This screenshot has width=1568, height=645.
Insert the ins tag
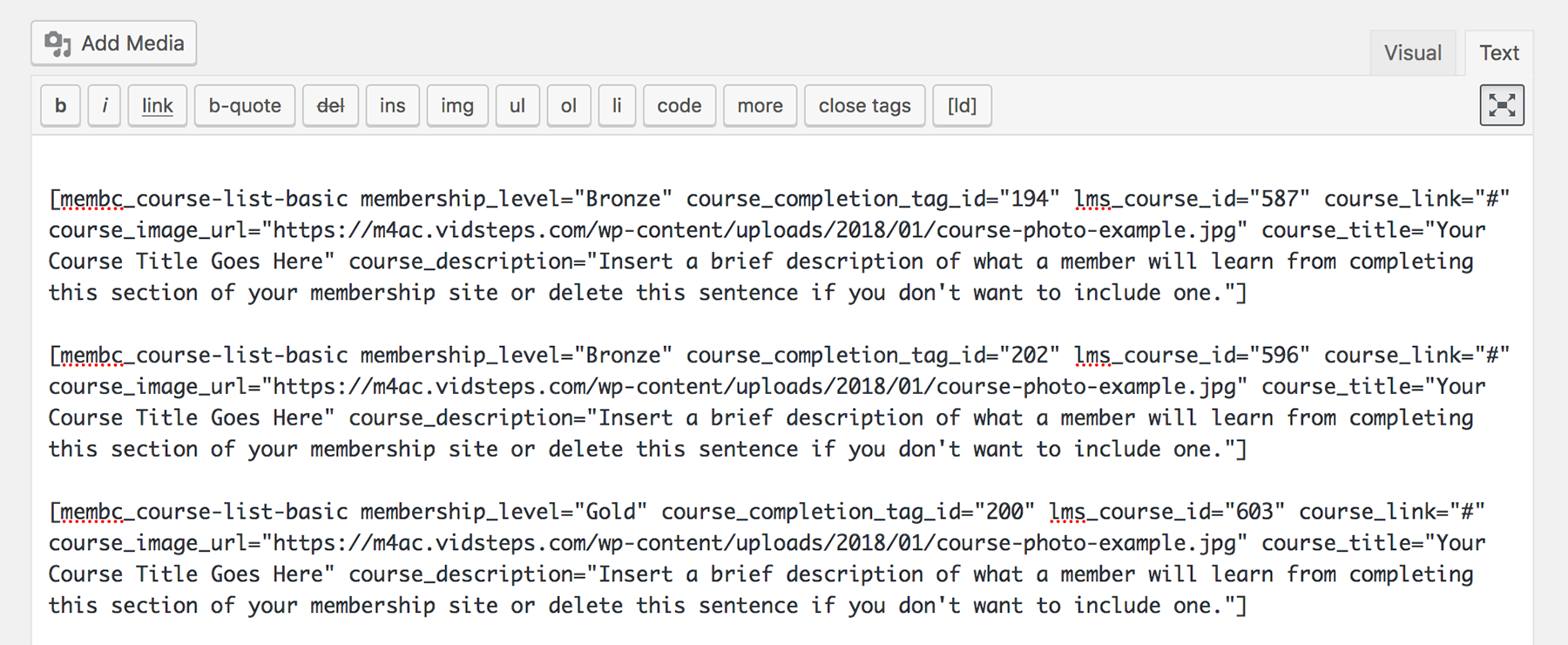[393, 105]
